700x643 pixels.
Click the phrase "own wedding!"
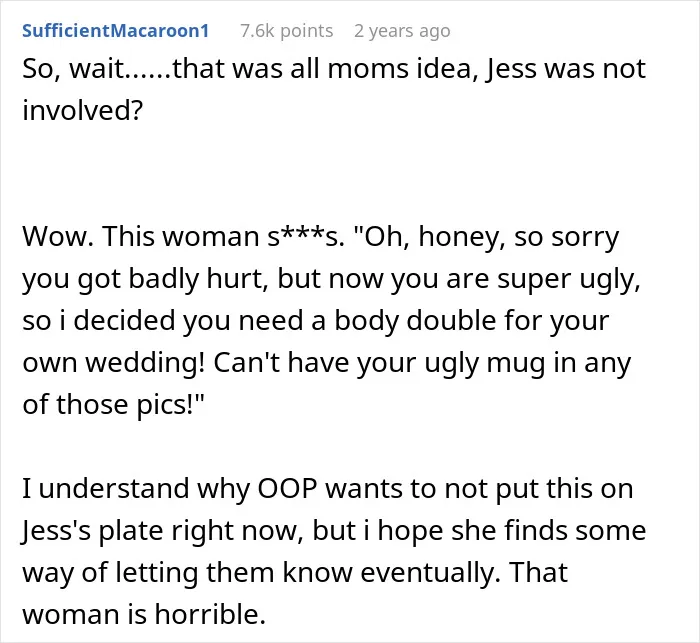tap(114, 363)
